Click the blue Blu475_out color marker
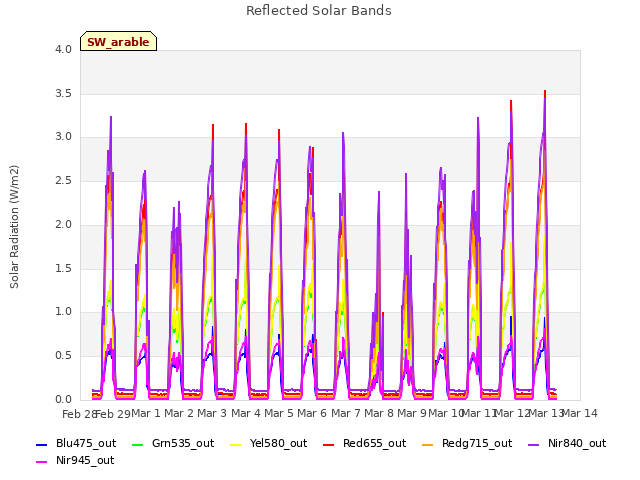Image resolution: width=640 pixels, height=480 pixels. click(x=42, y=444)
